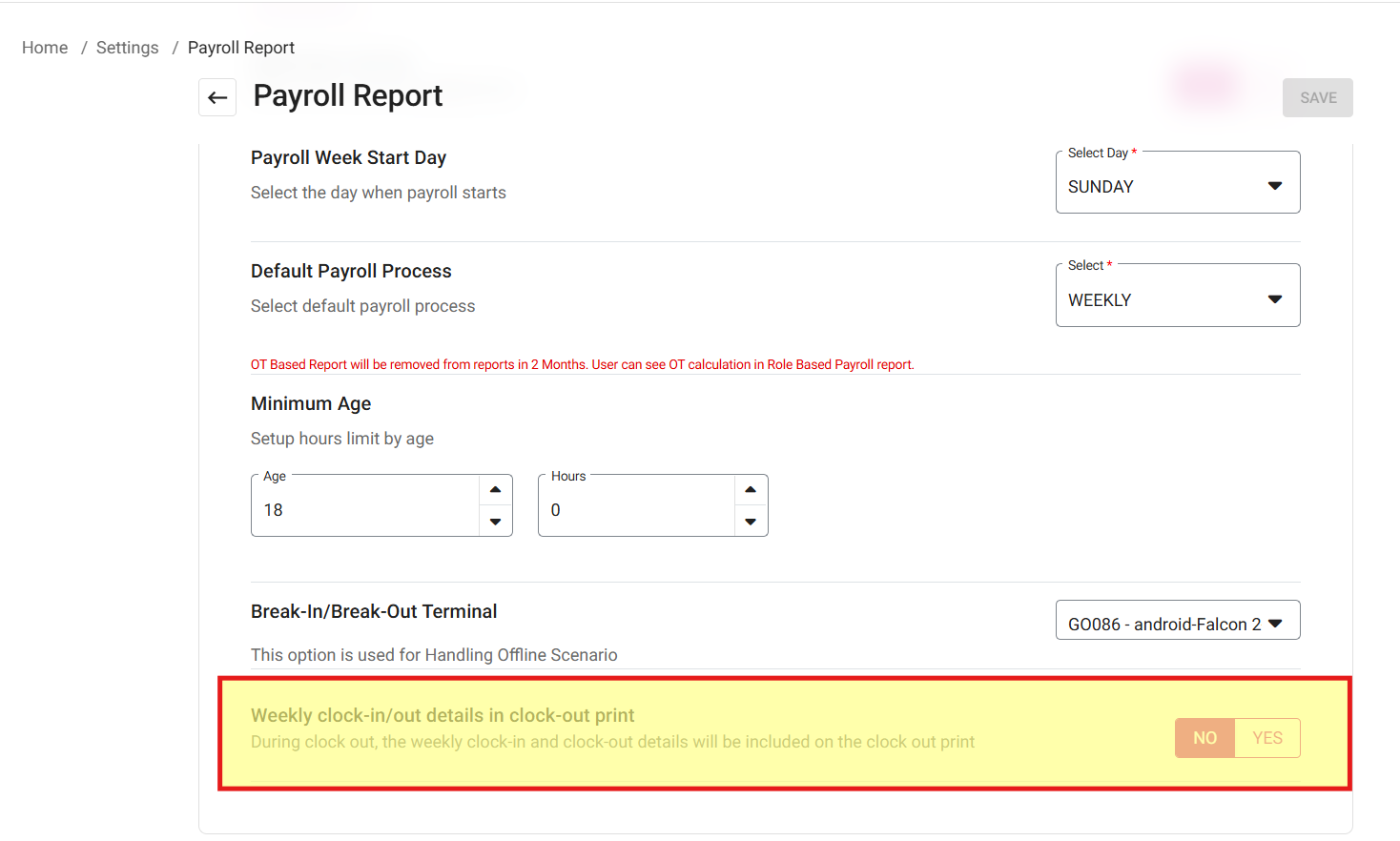This screenshot has height=841, width=1400.
Task: Decrease the Age value with down arrow
Action: click(495, 522)
